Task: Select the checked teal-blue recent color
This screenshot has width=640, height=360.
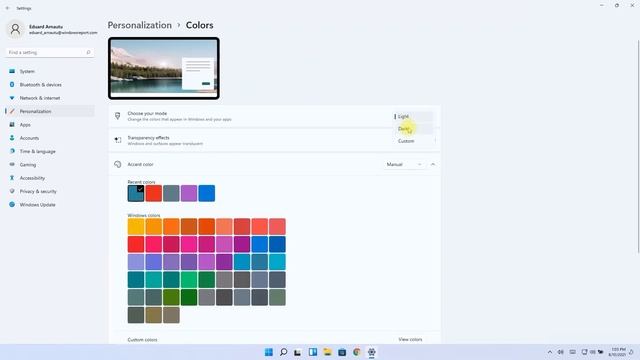Action: click(x=136, y=193)
